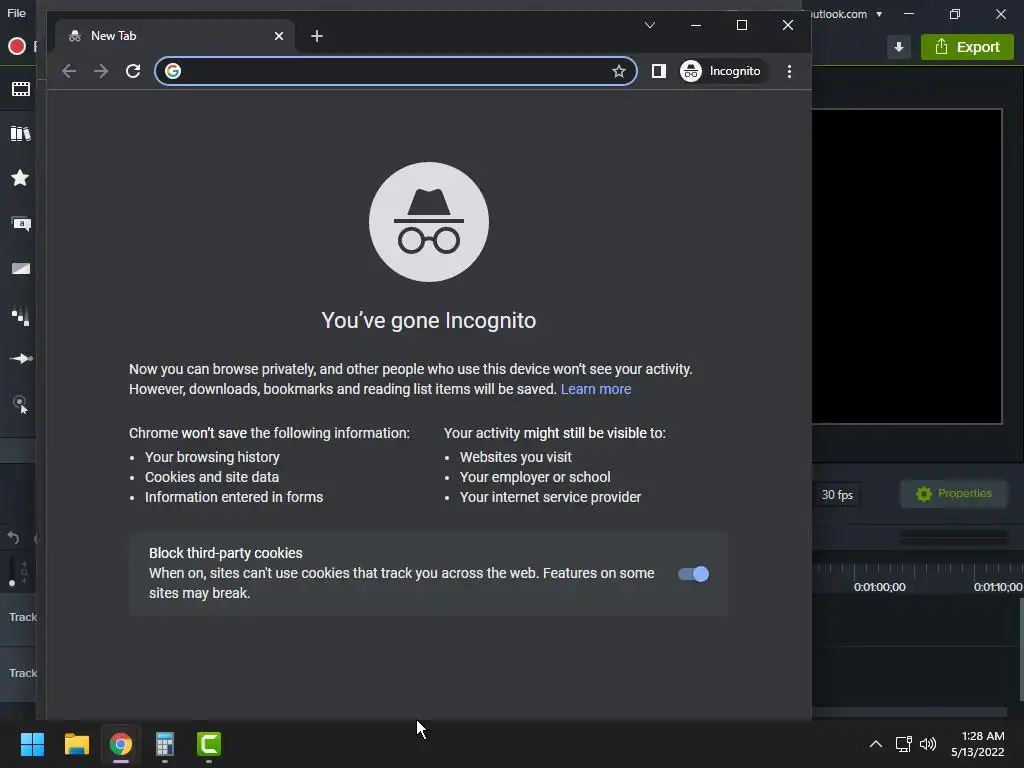Click the Chrome taskbar icon
The height and width of the screenshot is (768, 1024).
pyautogui.click(x=121, y=744)
